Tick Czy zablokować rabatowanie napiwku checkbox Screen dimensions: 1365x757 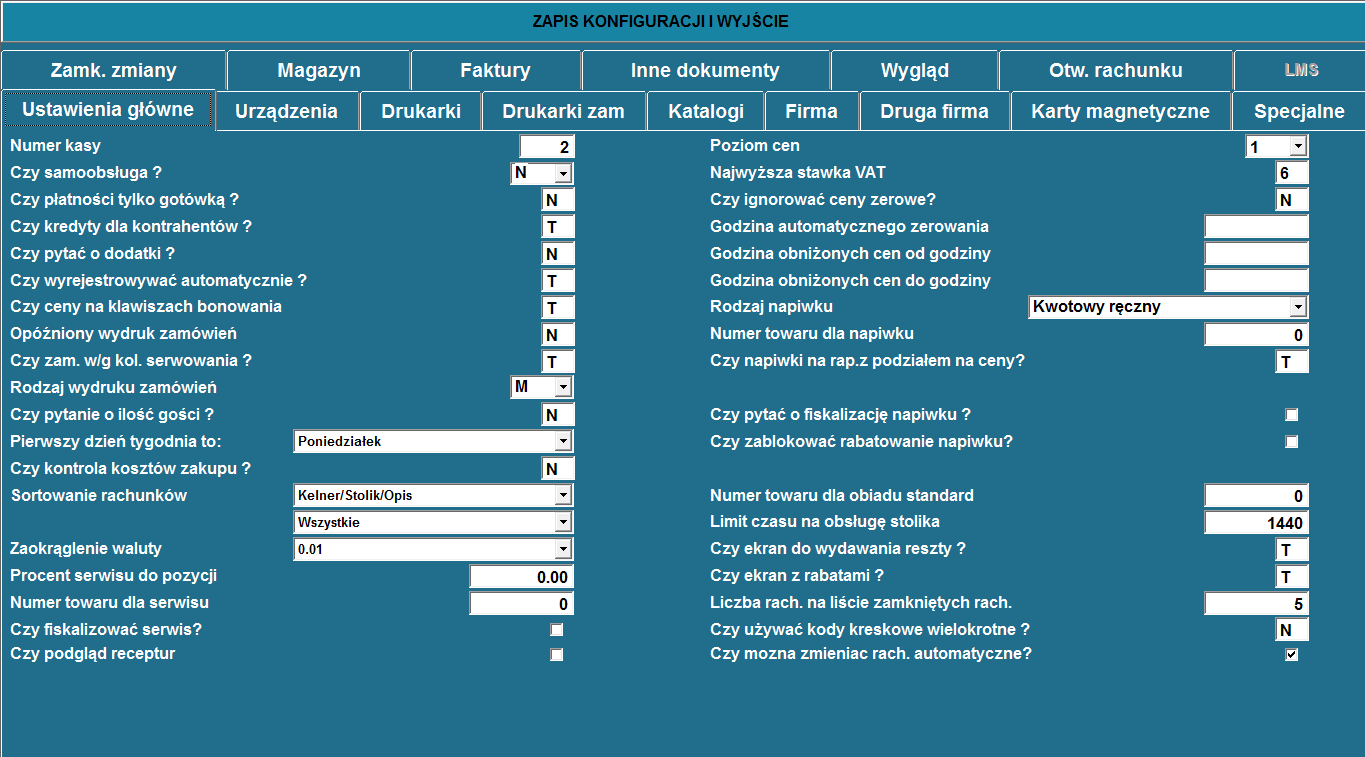(x=1292, y=442)
